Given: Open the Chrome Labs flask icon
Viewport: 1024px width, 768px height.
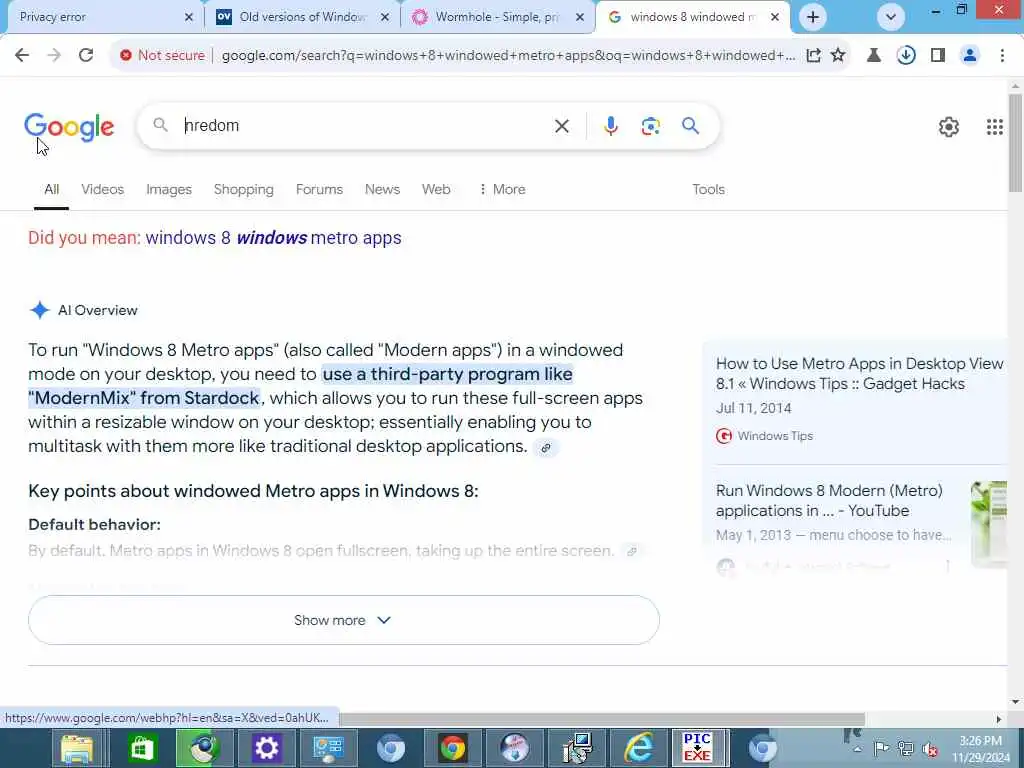Looking at the screenshot, I should click(x=873, y=56).
